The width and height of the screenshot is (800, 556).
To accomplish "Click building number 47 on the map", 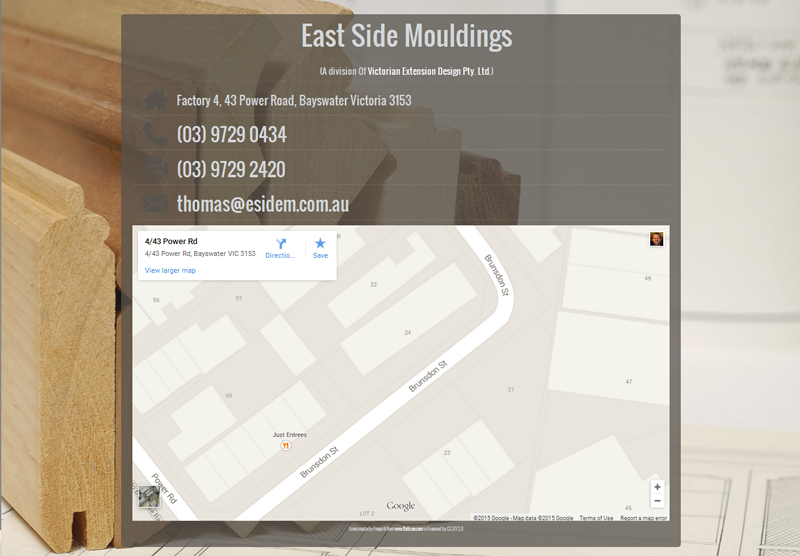I will (629, 382).
